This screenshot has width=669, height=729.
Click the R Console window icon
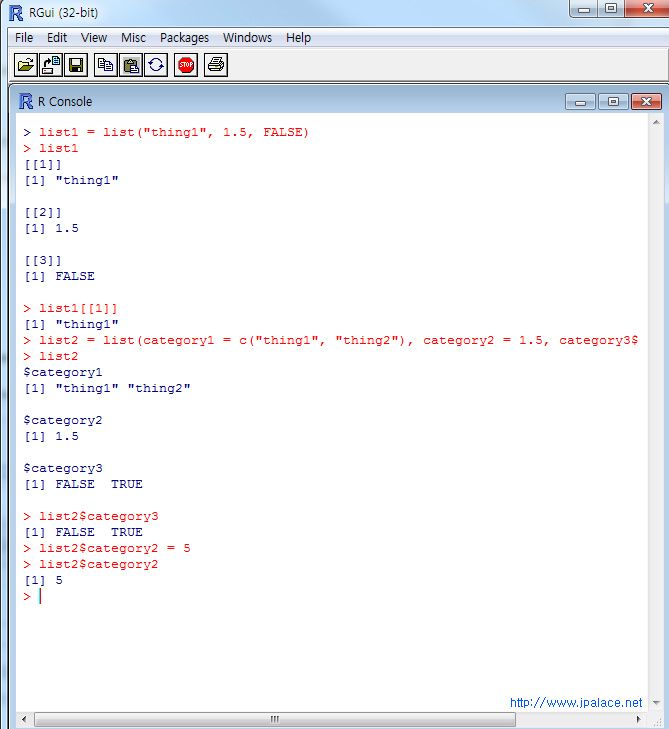click(x=26, y=101)
